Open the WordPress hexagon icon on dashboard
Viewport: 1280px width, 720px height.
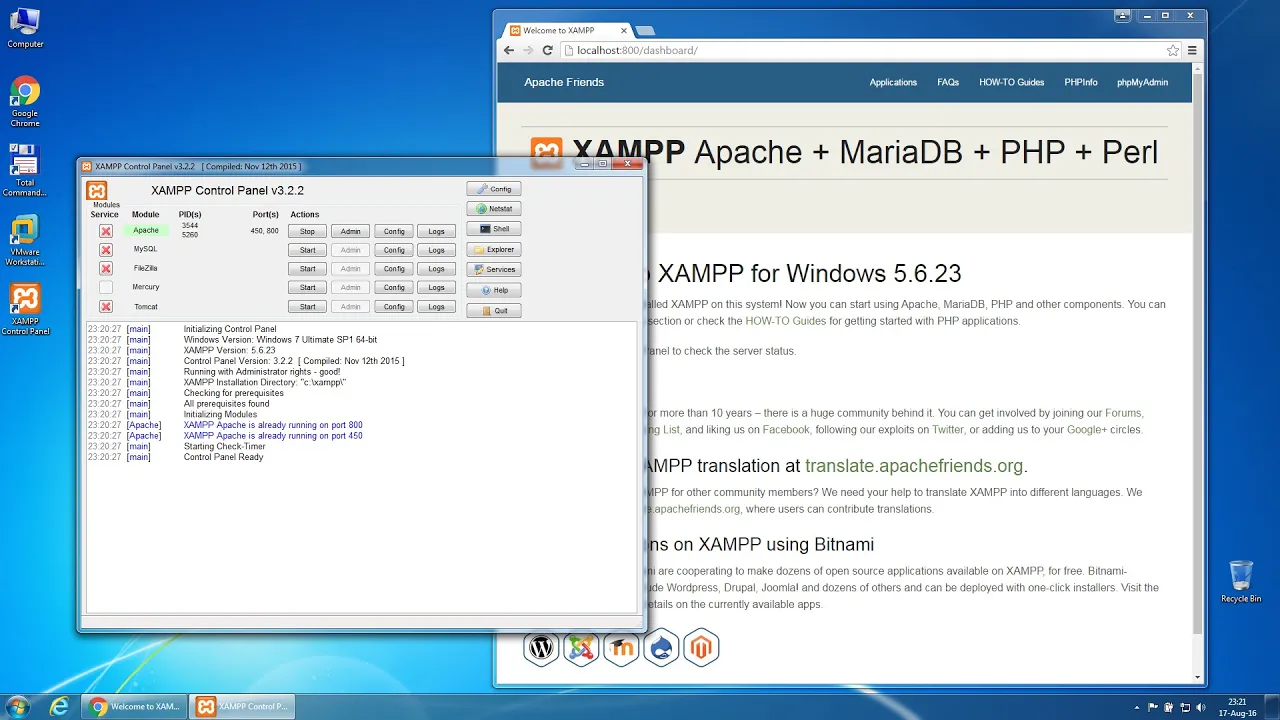(541, 648)
